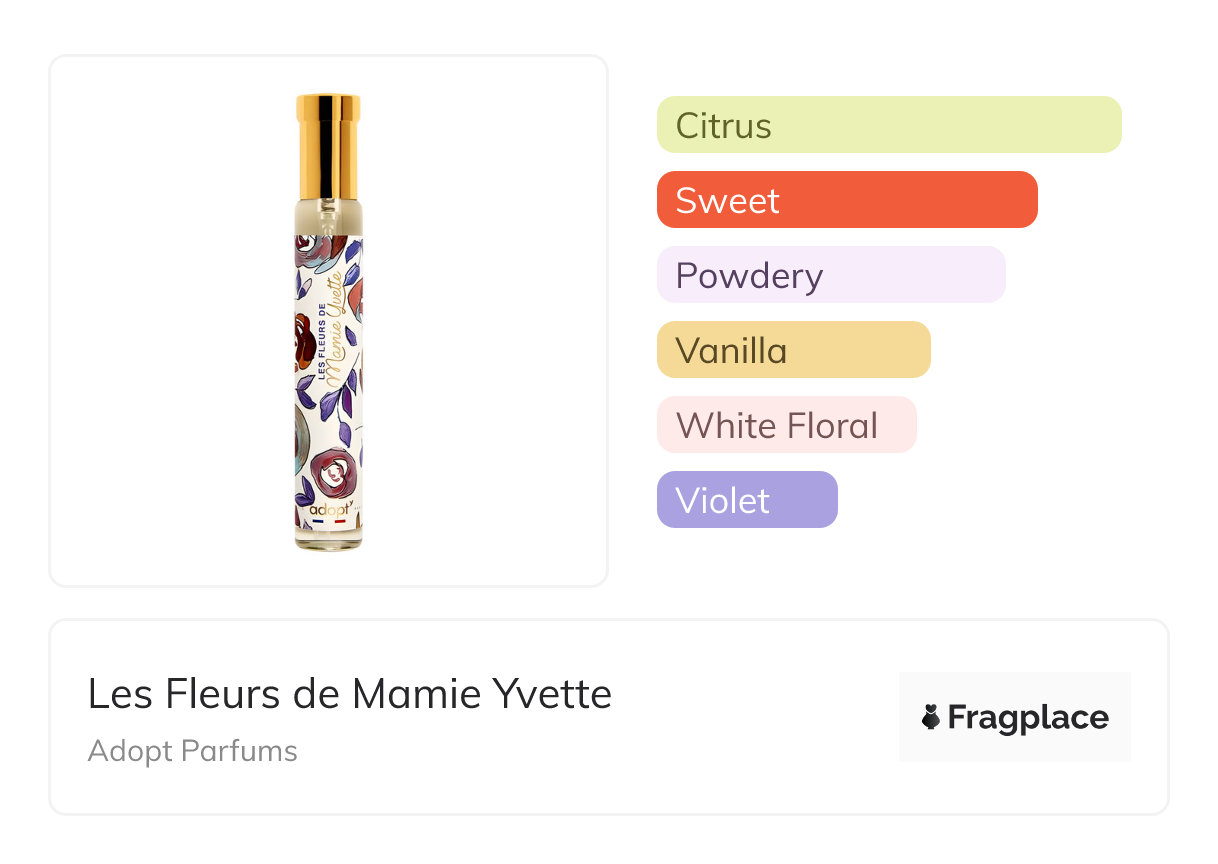
Task: Select the purple Violet accord bar
Action: [746, 500]
